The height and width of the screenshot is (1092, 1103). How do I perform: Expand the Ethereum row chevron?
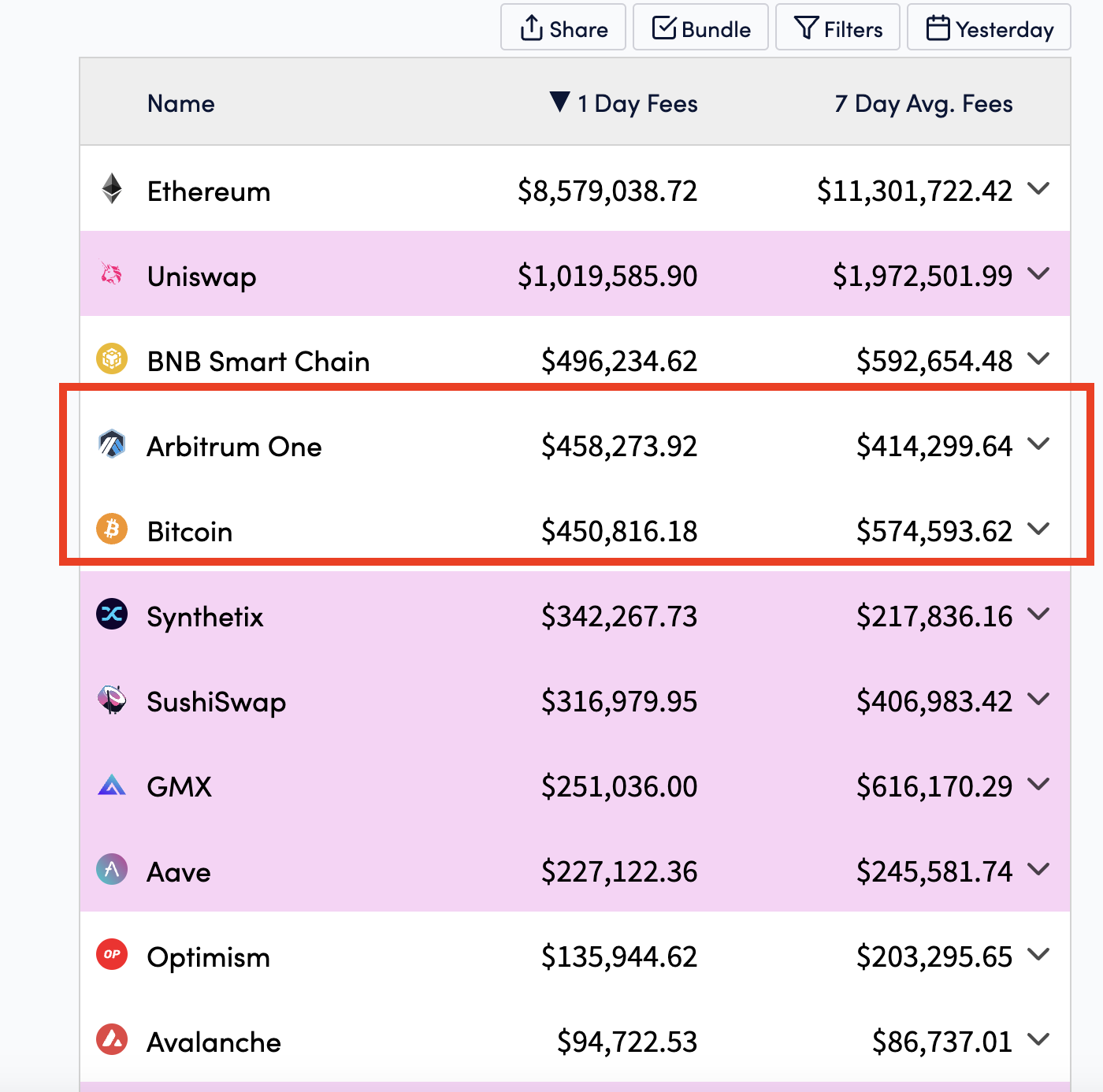coord(1039,188)
